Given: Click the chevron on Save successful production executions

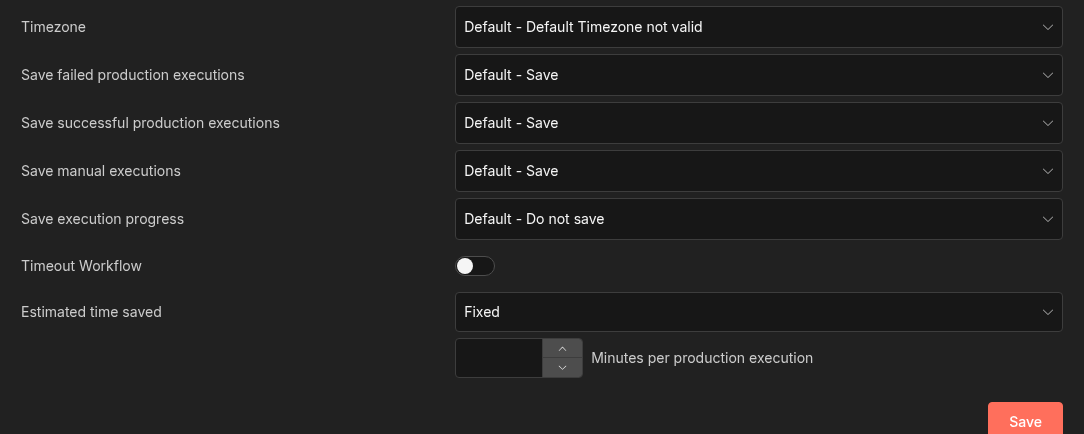Looking at the screenshot, I should pyautogui.click(x=1047, y=123).
